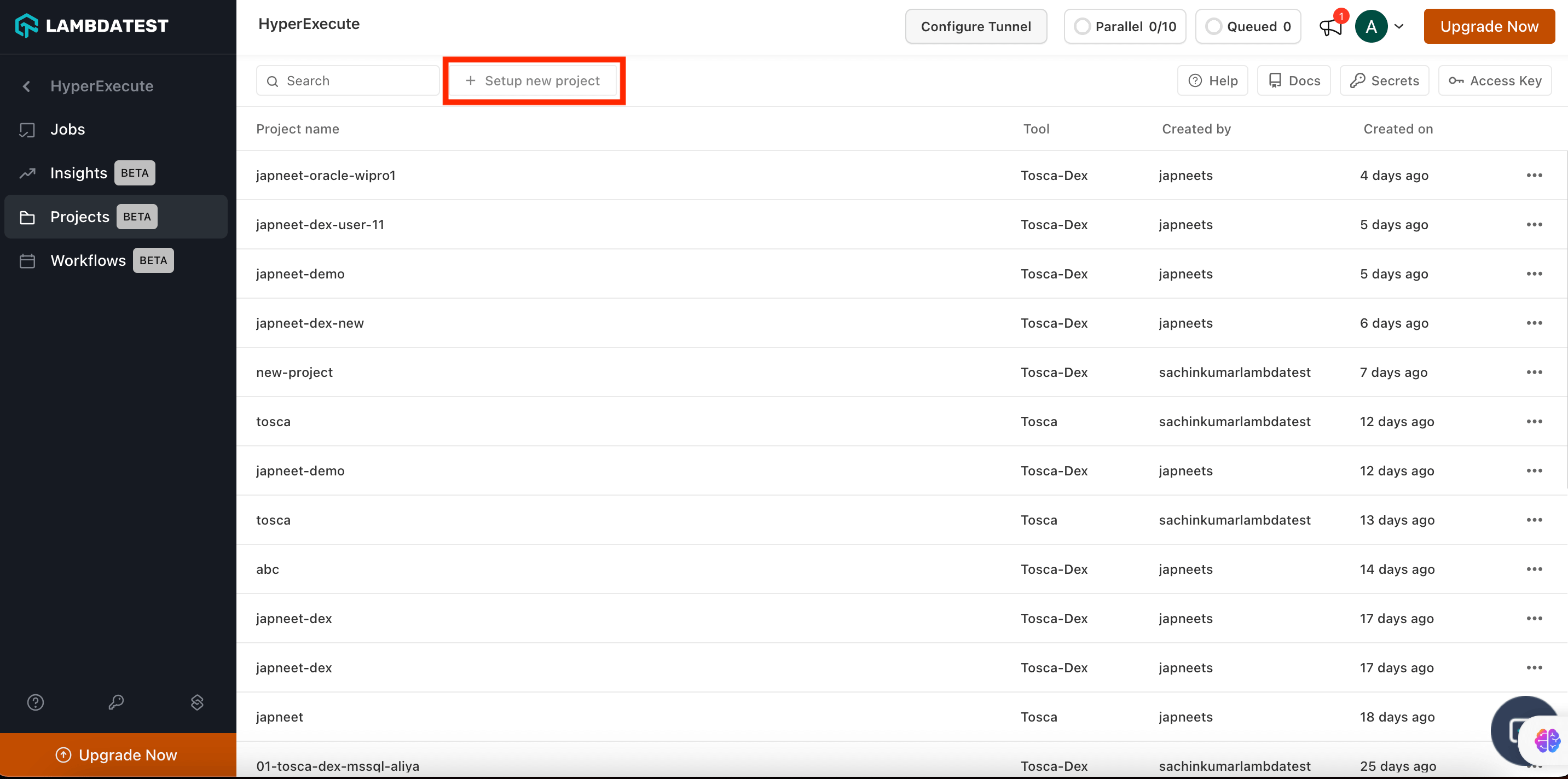Open the announcements megaphone icon
Viewport: 1568px width, 779px height.
(x=1330, y=27)
